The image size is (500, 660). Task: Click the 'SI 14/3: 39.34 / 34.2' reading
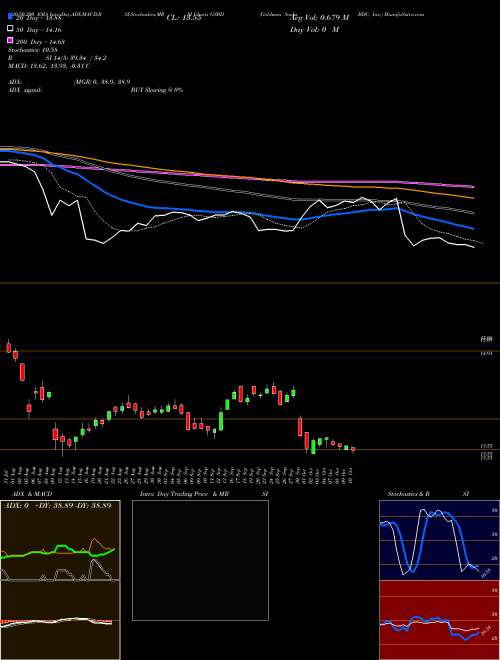pyautogui.click(x=76, y=58)
